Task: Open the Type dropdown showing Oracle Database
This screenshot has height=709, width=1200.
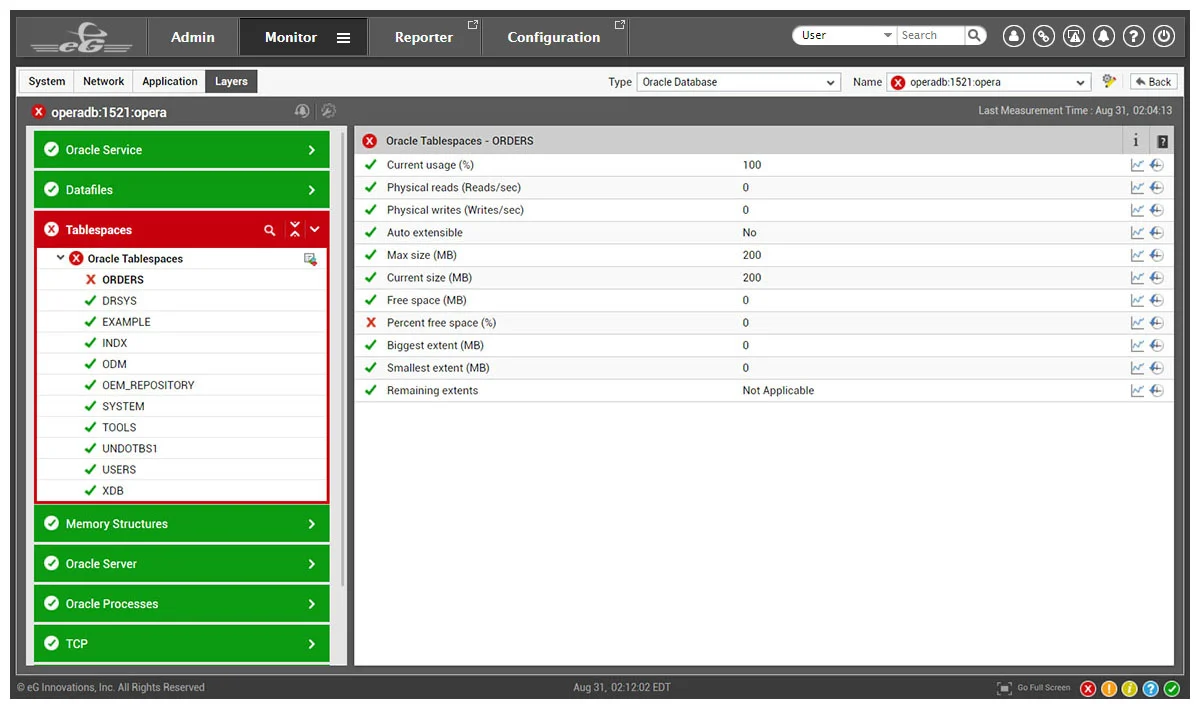Action: pyautogui.click(x=738, y=82)
